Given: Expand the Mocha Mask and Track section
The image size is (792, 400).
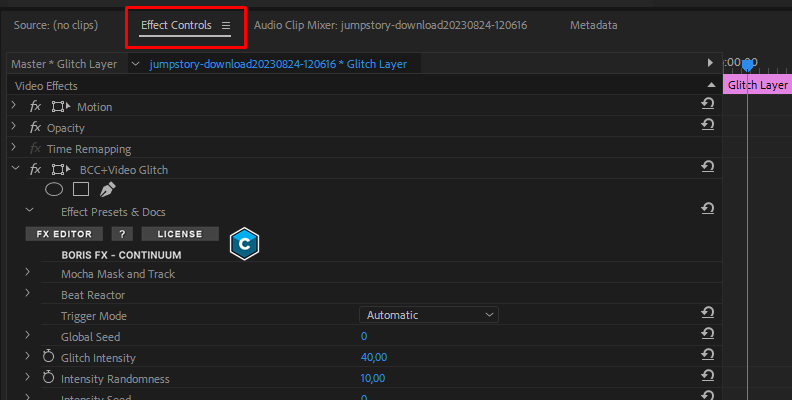Looking at the screenshot, I should (28, 273).
